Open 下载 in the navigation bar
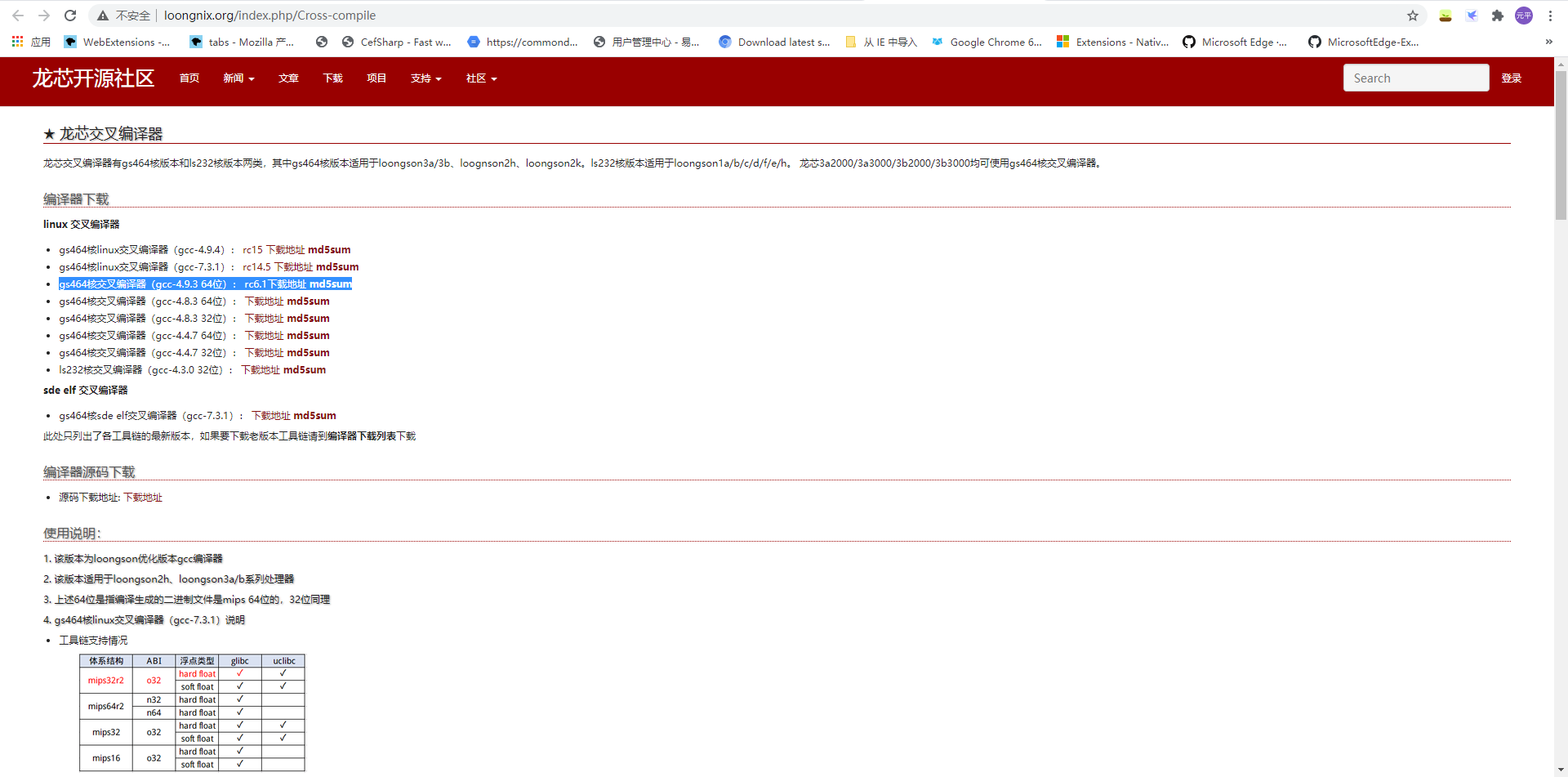 click(x=332, y=78)
